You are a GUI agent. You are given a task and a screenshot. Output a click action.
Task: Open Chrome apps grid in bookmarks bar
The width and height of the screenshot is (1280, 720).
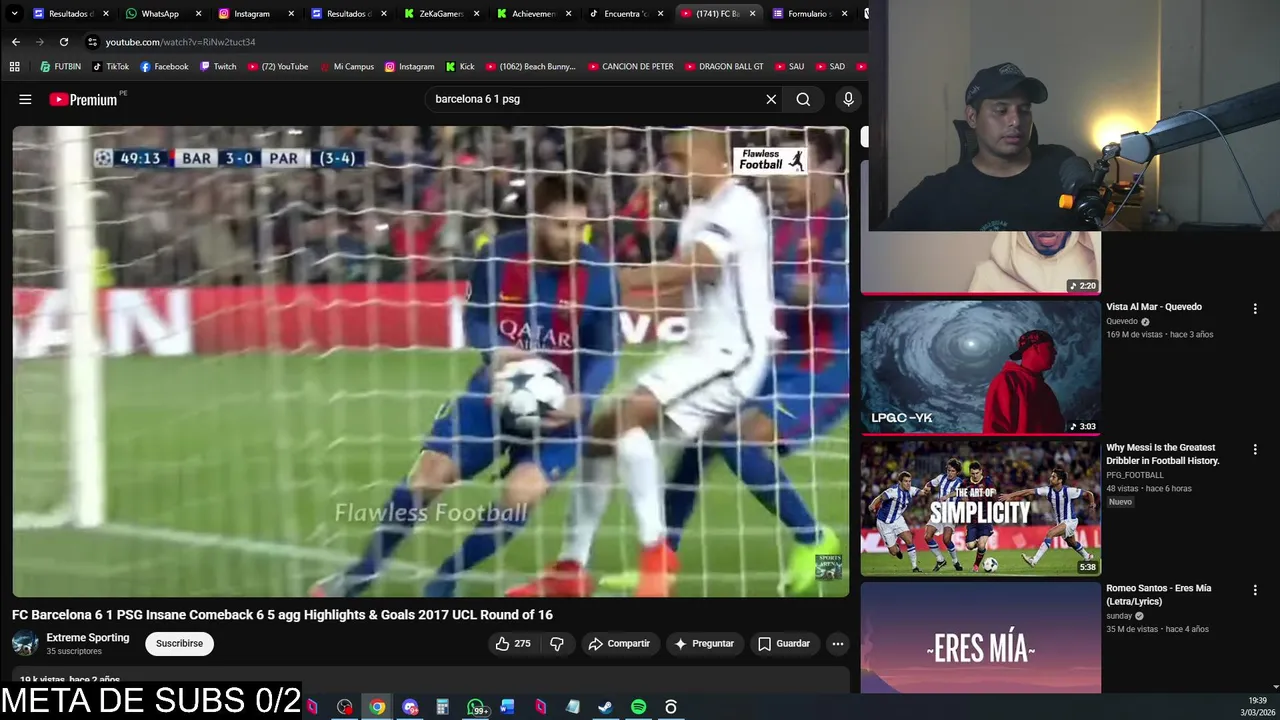point(14,67)
